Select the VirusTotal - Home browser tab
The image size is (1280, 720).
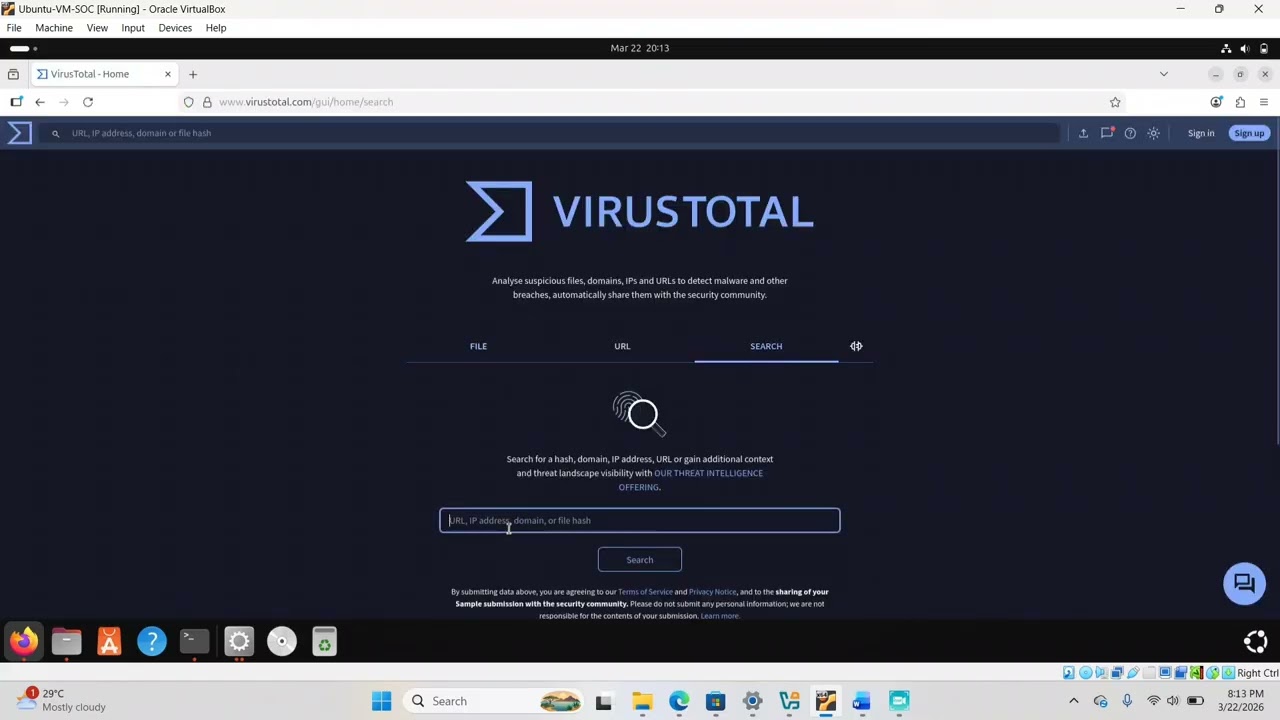click(x=104, y=74)
